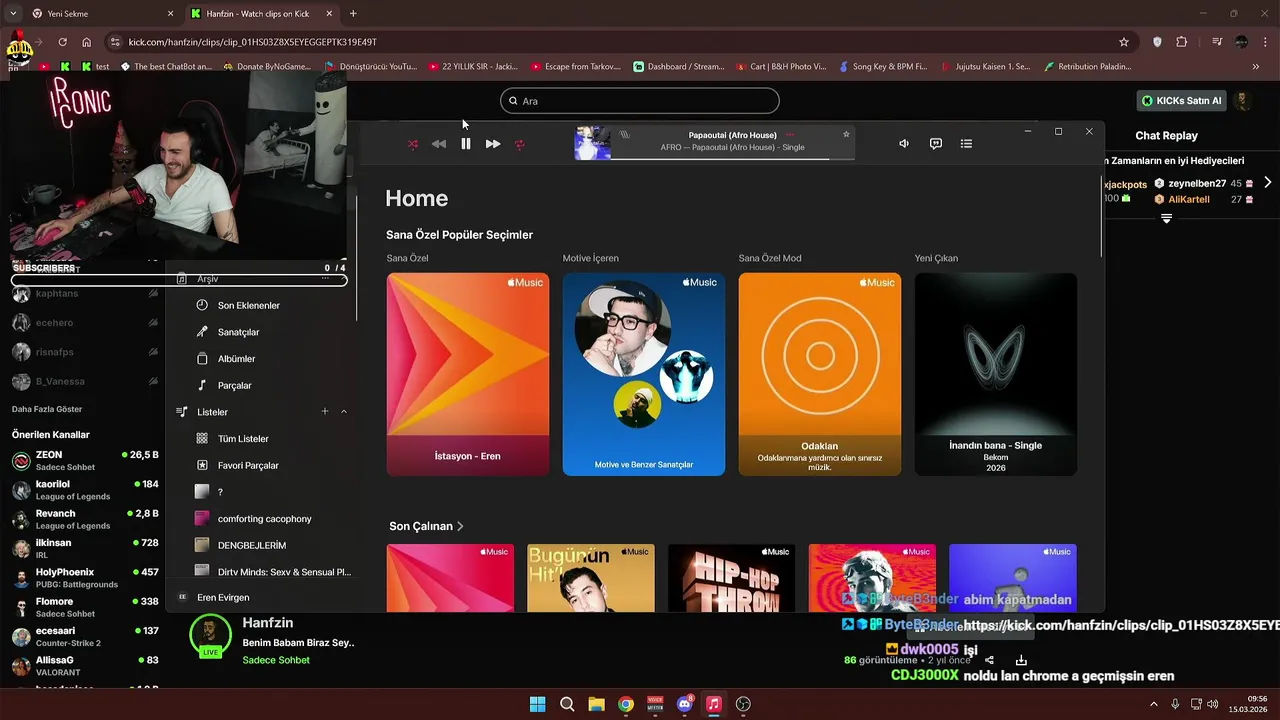Viewport: 1280px width, 720px height.
Task: Show hidden tray icons chevron
Action: coord(1154,704)
